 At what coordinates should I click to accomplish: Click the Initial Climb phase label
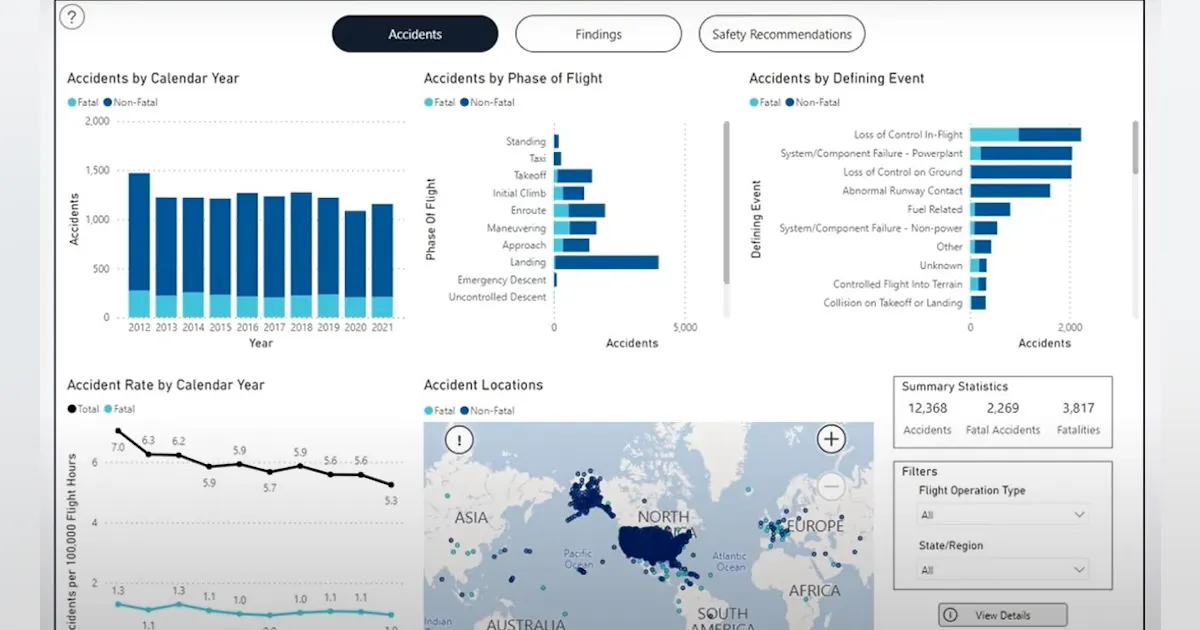click(520, 193)
